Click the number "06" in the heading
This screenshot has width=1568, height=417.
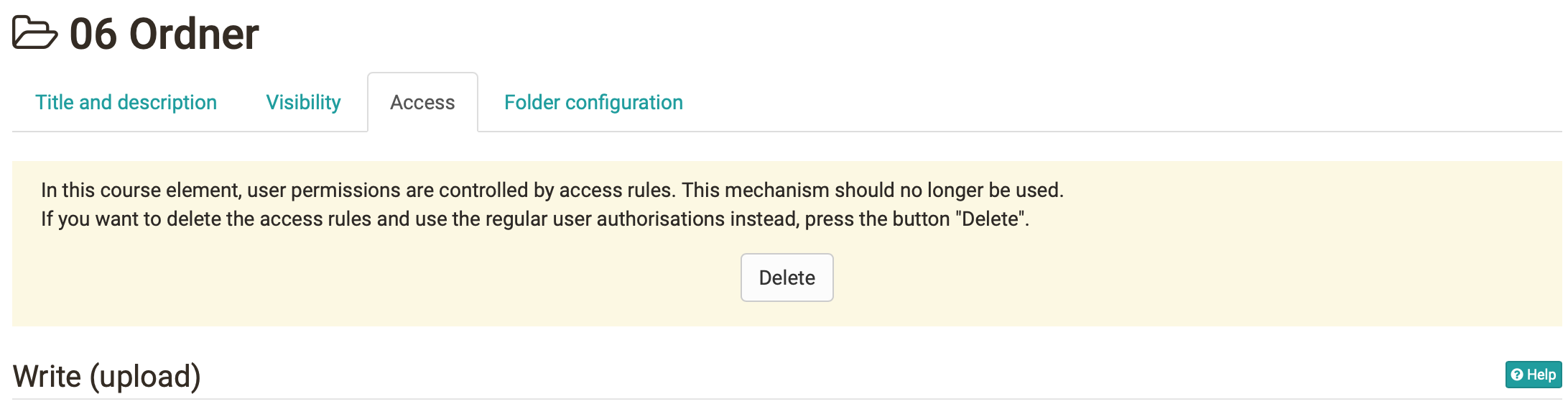point(93,34)
